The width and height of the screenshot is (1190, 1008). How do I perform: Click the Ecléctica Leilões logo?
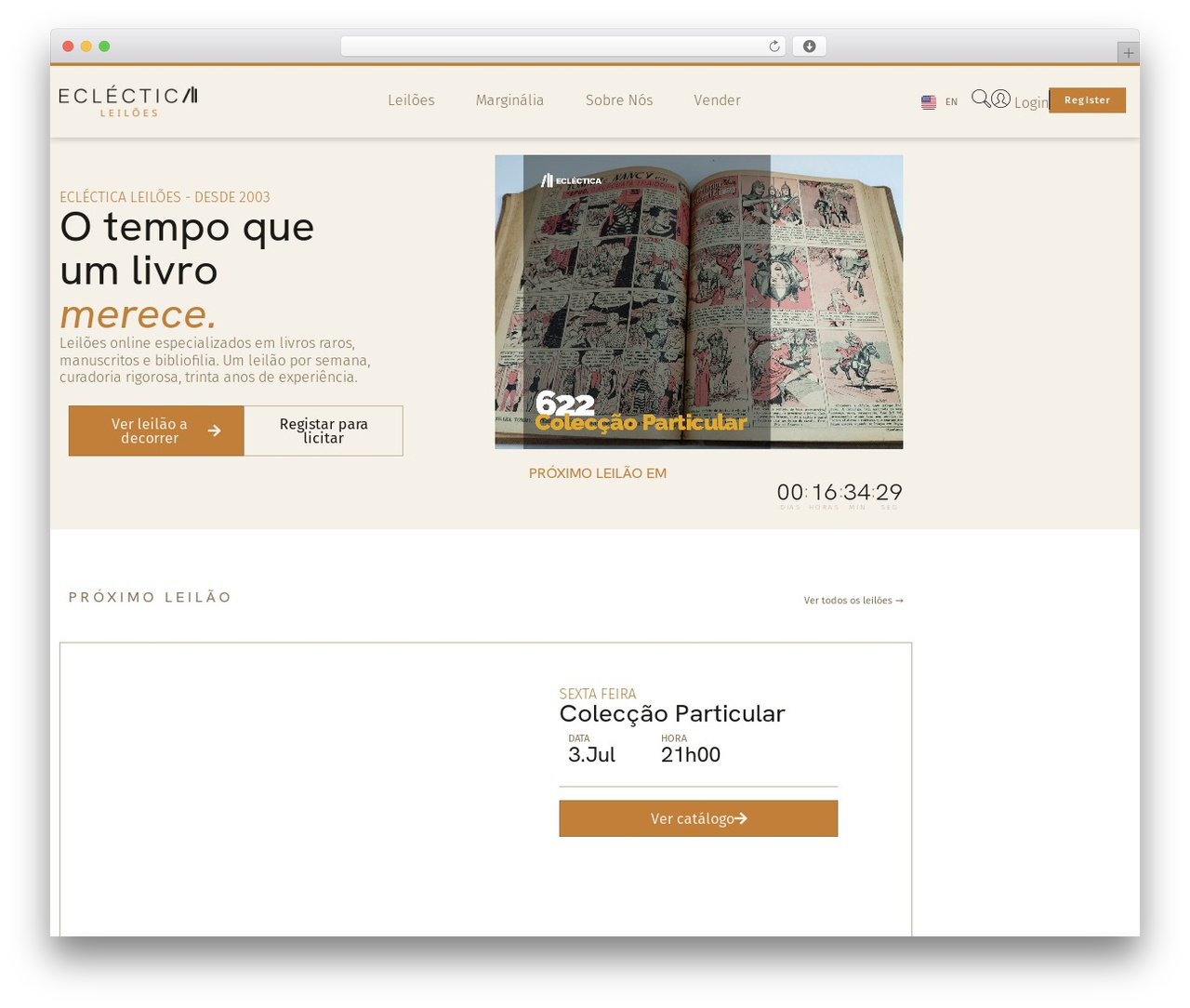coord(127,101)
